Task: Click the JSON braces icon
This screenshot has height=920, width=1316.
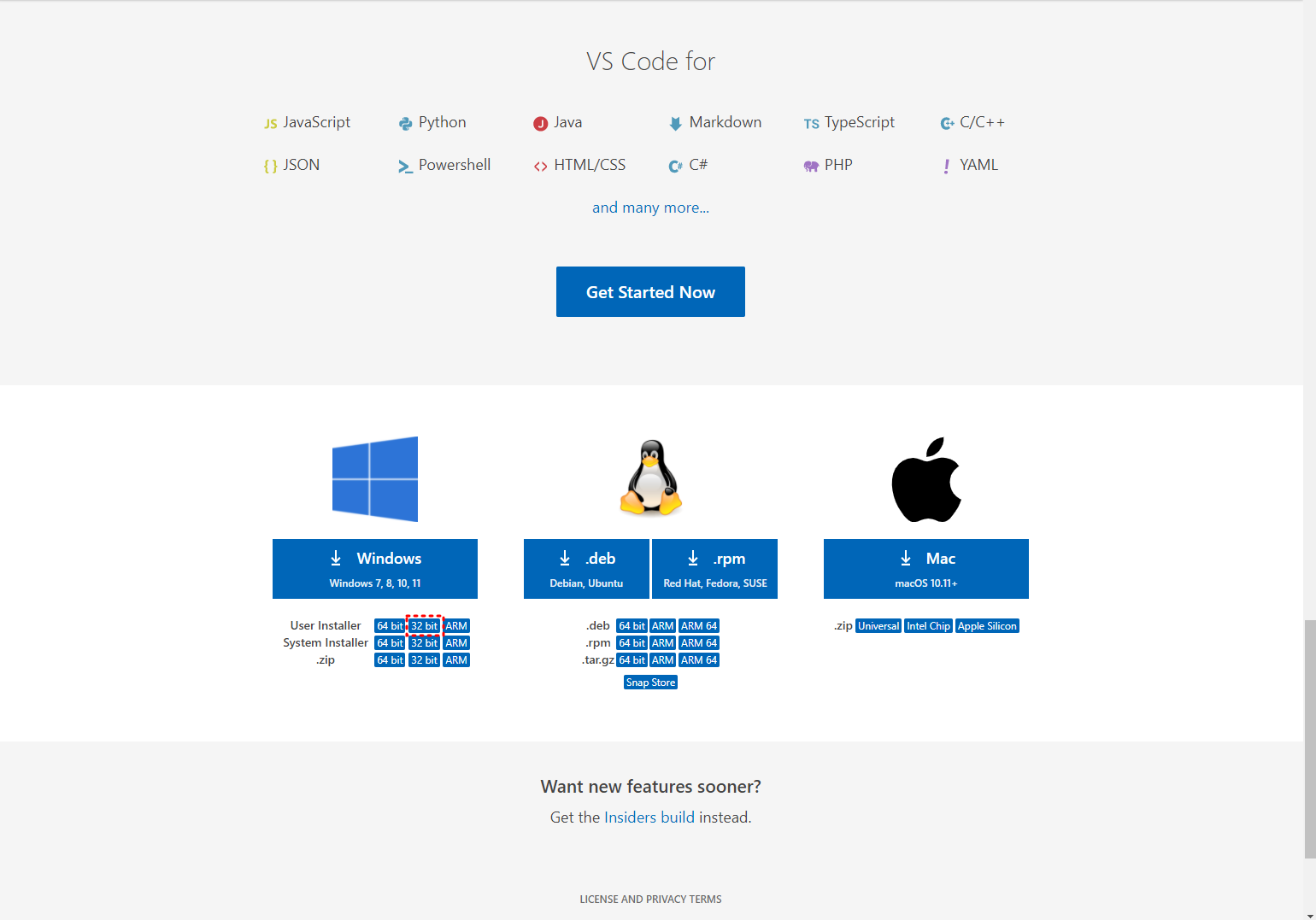Action: [x=270, y=167]
